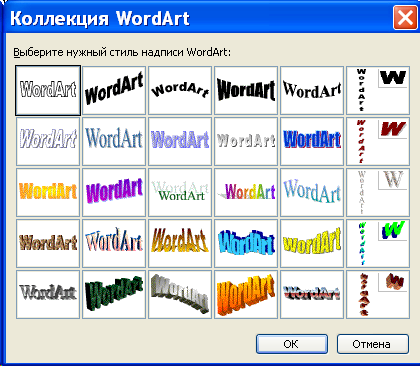Image resolution: width=420 pixels, height=366 pixels.
Task: Pick the black arched WordArt style
Action: tap(180, 90)
